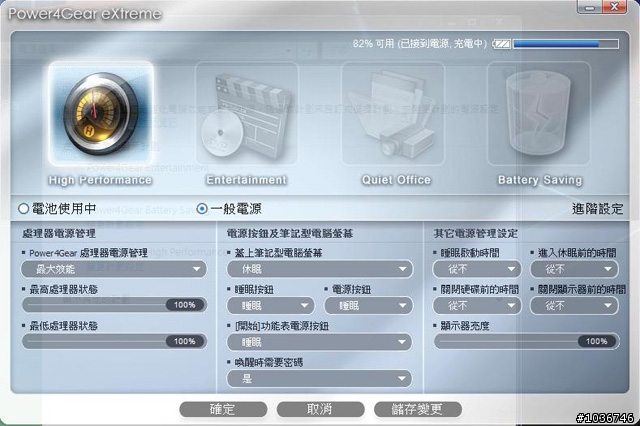
Task: Select the 電池使用中 radio button
Action: tap(23, 209)
